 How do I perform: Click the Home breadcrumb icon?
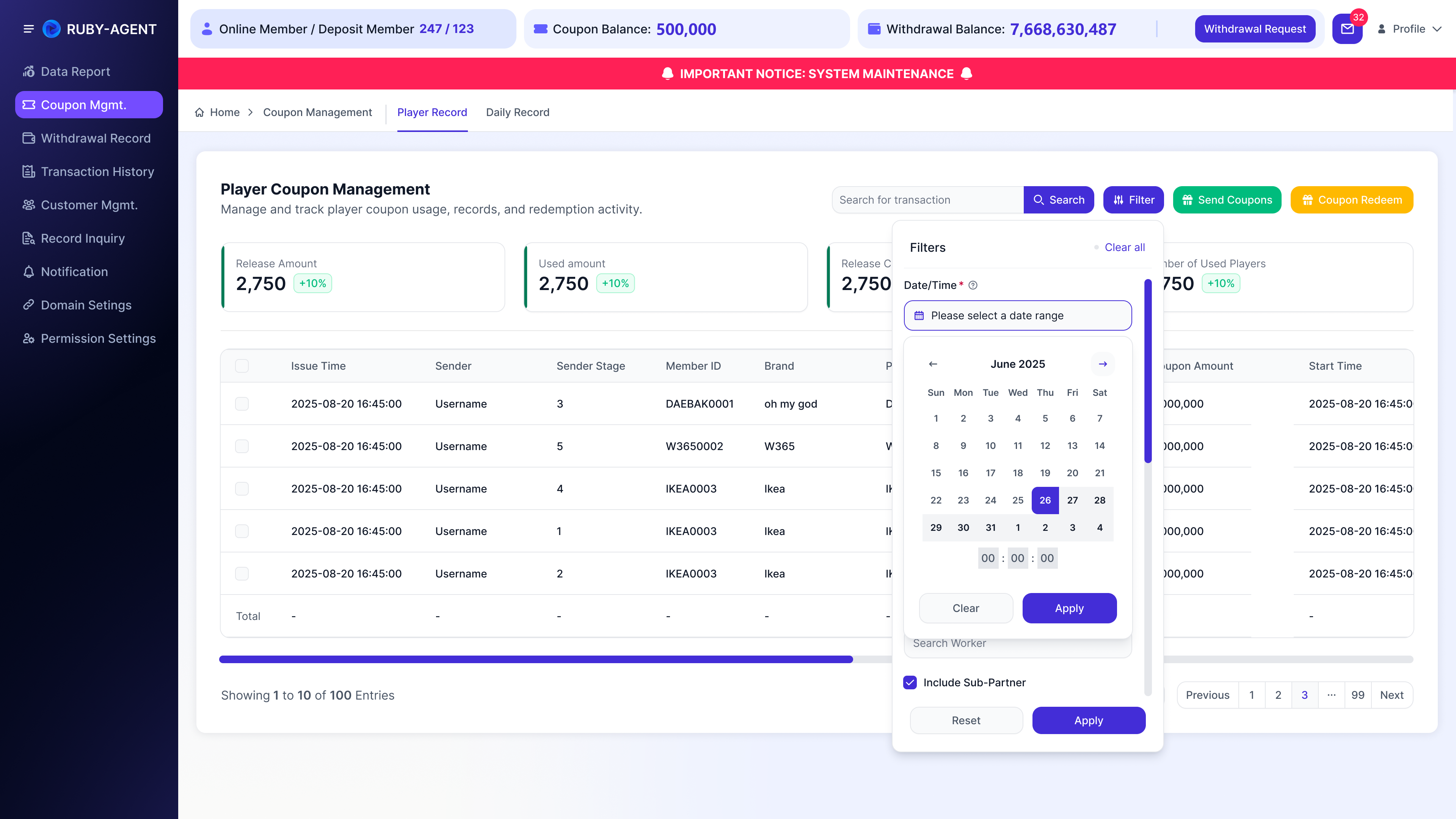pyautogui.click(x=199, y=113)
